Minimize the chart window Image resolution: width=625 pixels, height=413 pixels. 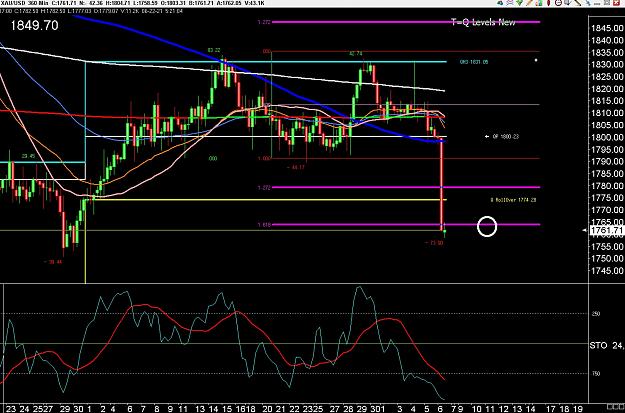click(x=597, y=4)
